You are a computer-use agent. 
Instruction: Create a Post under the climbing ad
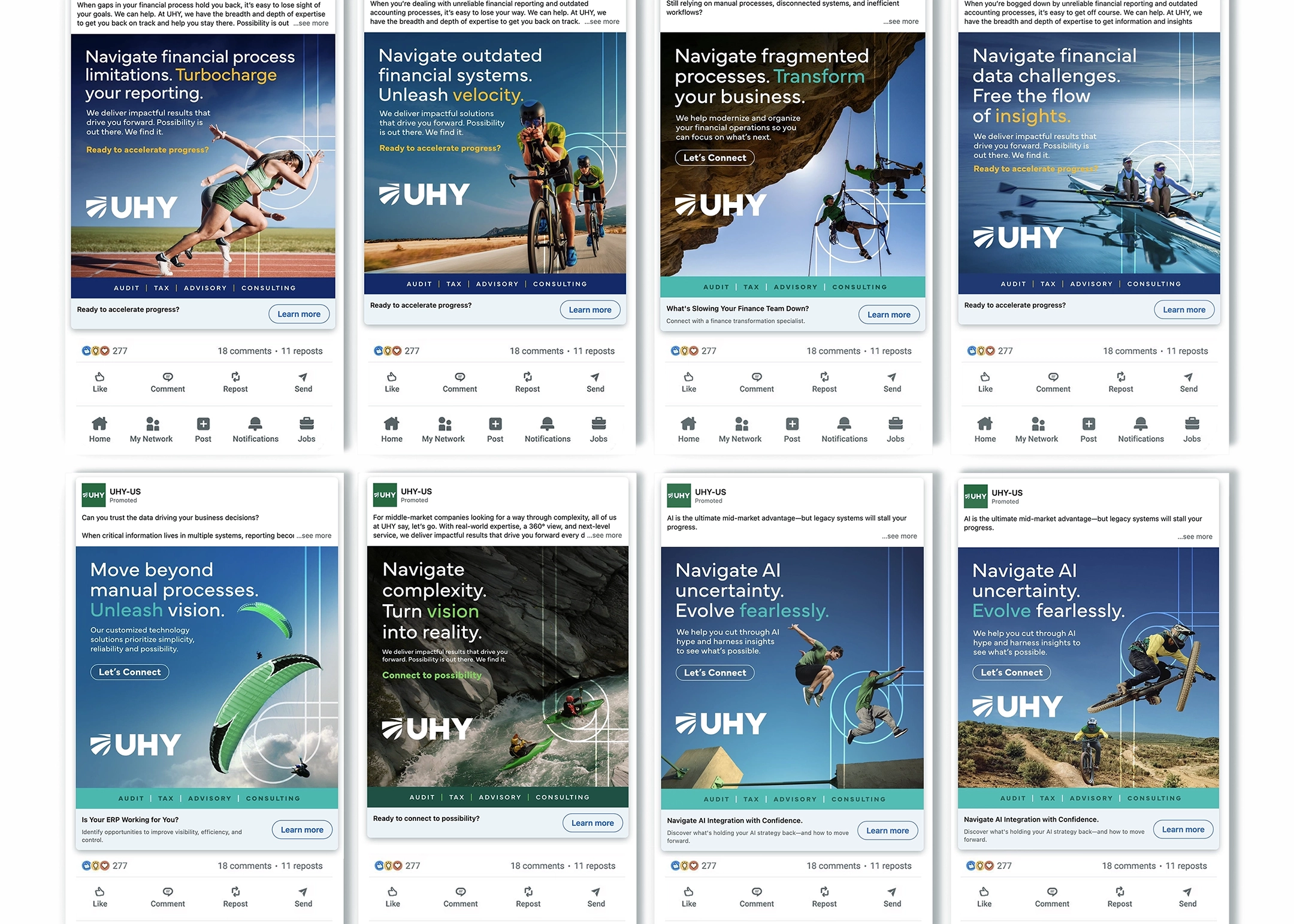click(x=792, y=430)
